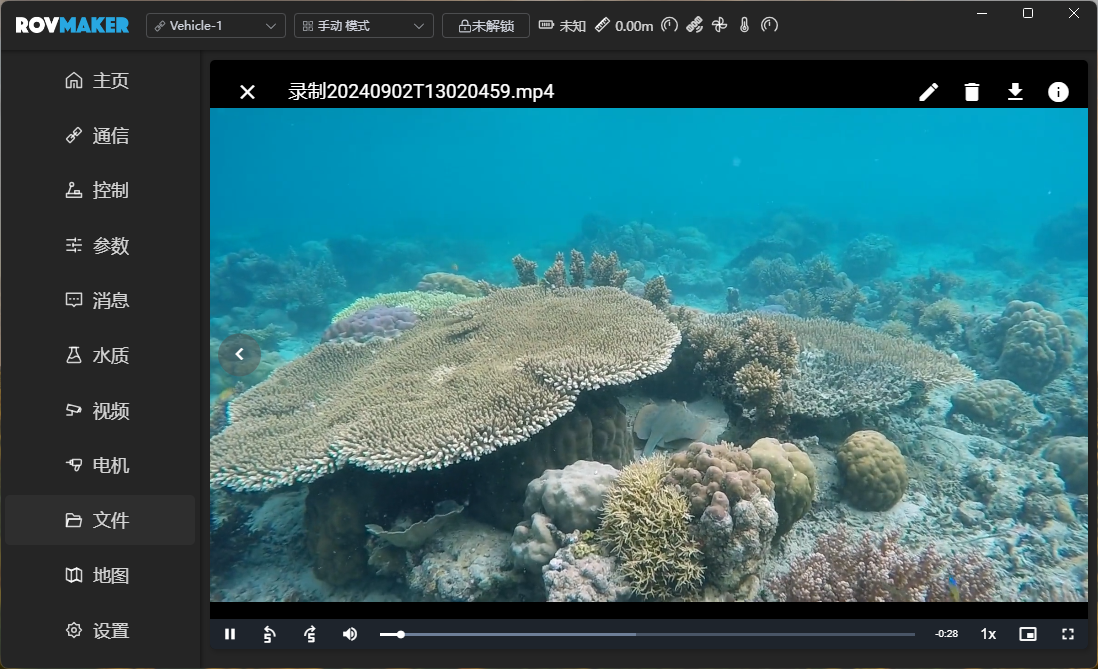
Task: Download the video using the download icon
Action: [x=1015, y=92]
